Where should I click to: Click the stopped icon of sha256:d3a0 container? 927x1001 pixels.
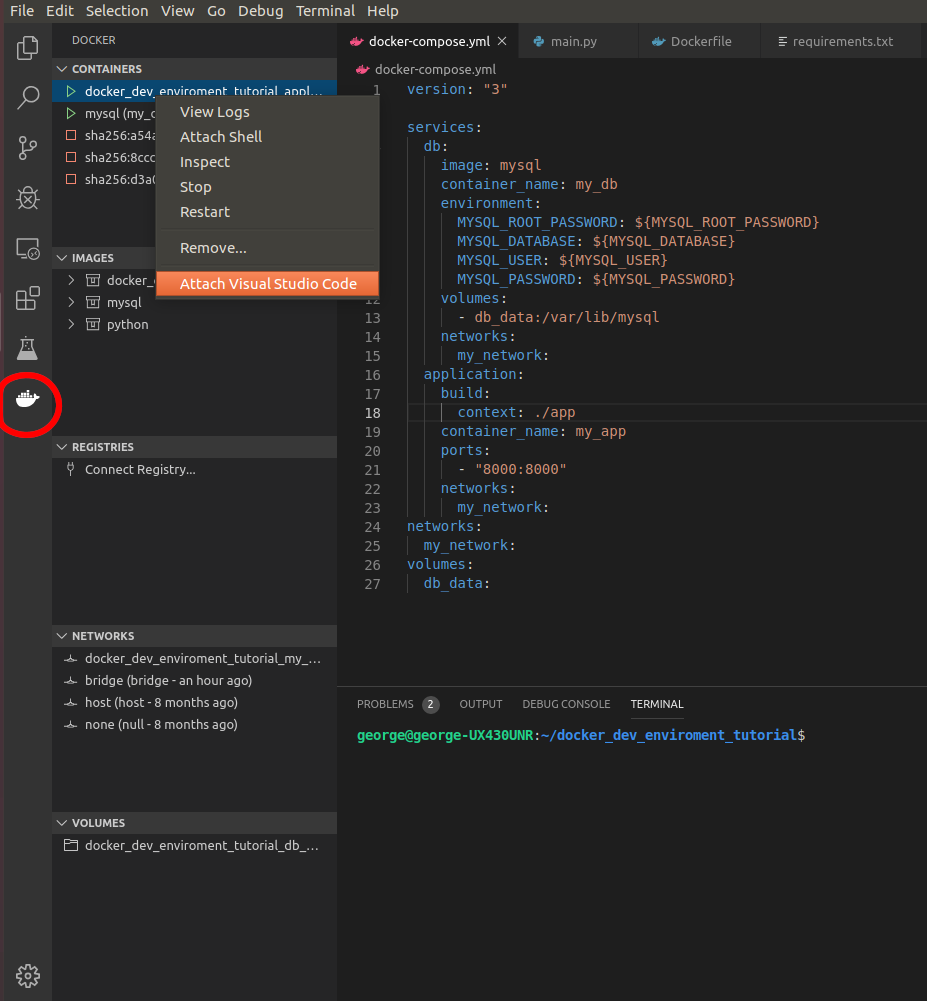coord(71,179)
